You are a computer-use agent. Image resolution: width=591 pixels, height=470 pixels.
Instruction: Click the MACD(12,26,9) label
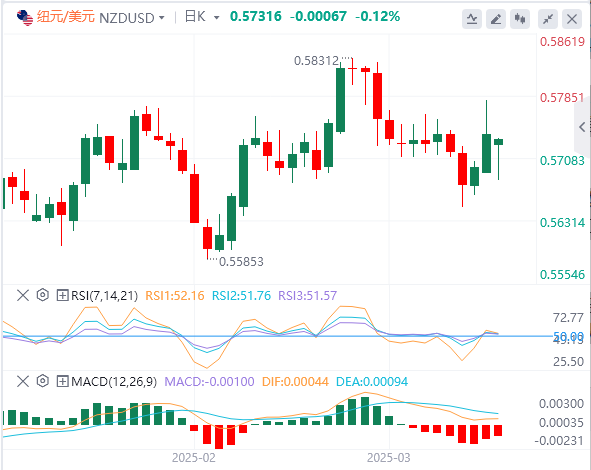click(114, 381)
